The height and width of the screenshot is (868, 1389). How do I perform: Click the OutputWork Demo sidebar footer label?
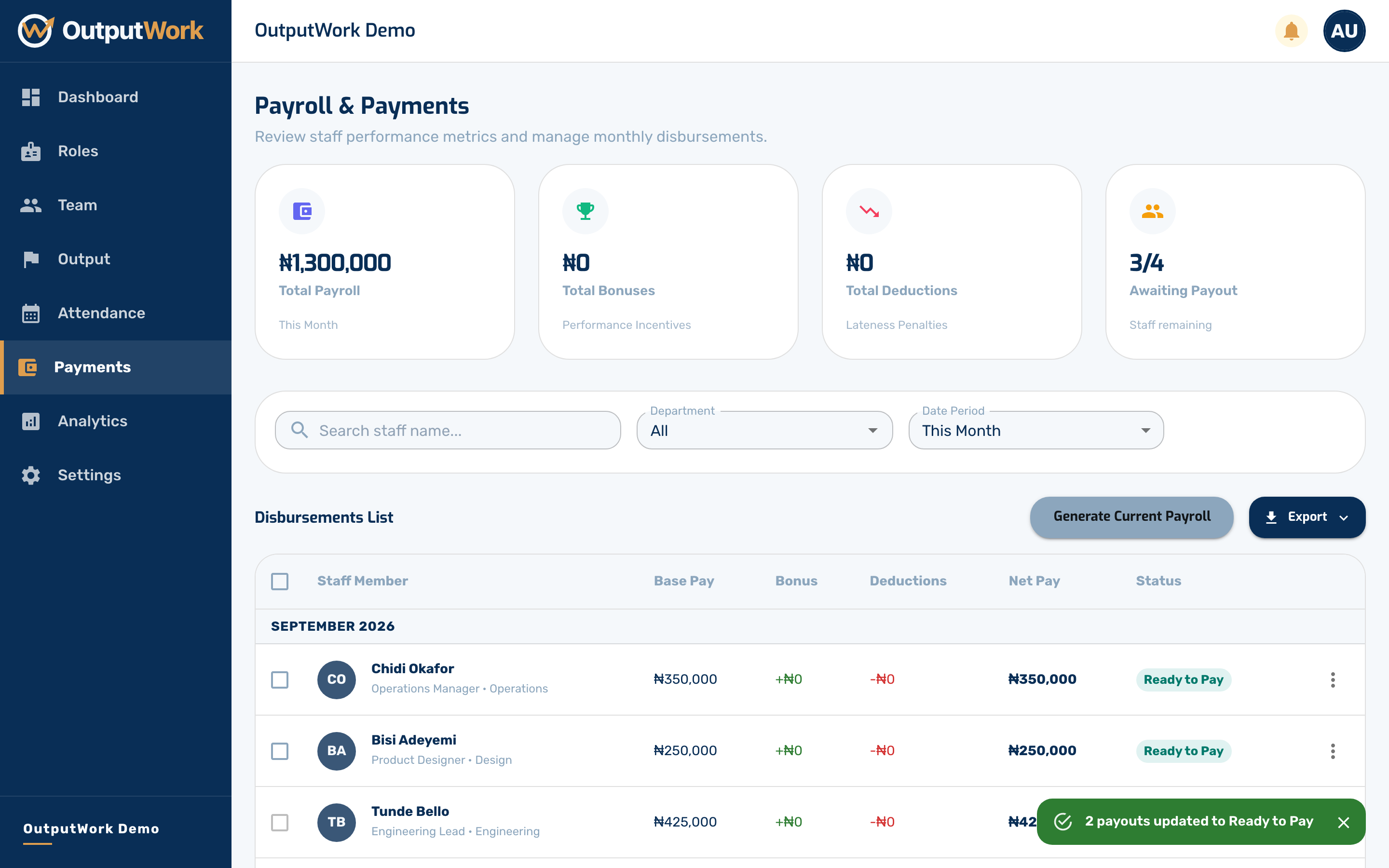point(91,828)
